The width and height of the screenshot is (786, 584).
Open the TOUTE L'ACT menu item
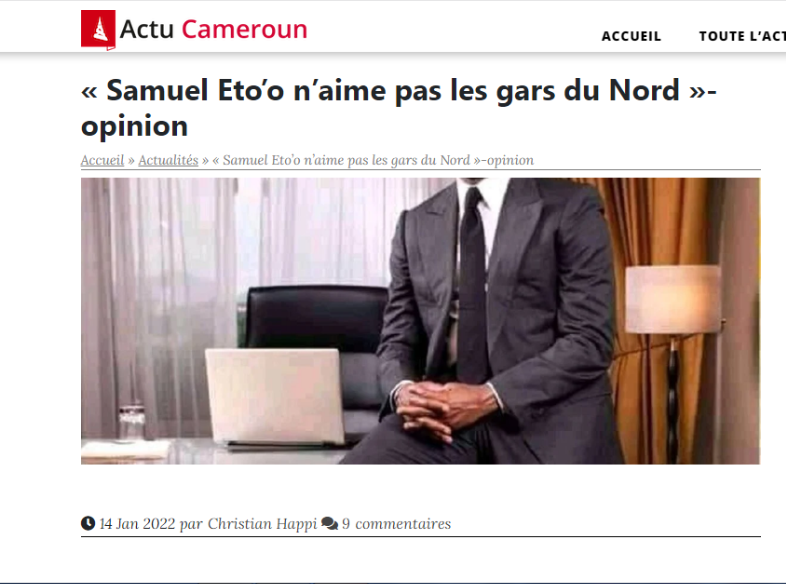tap(742, 36)
